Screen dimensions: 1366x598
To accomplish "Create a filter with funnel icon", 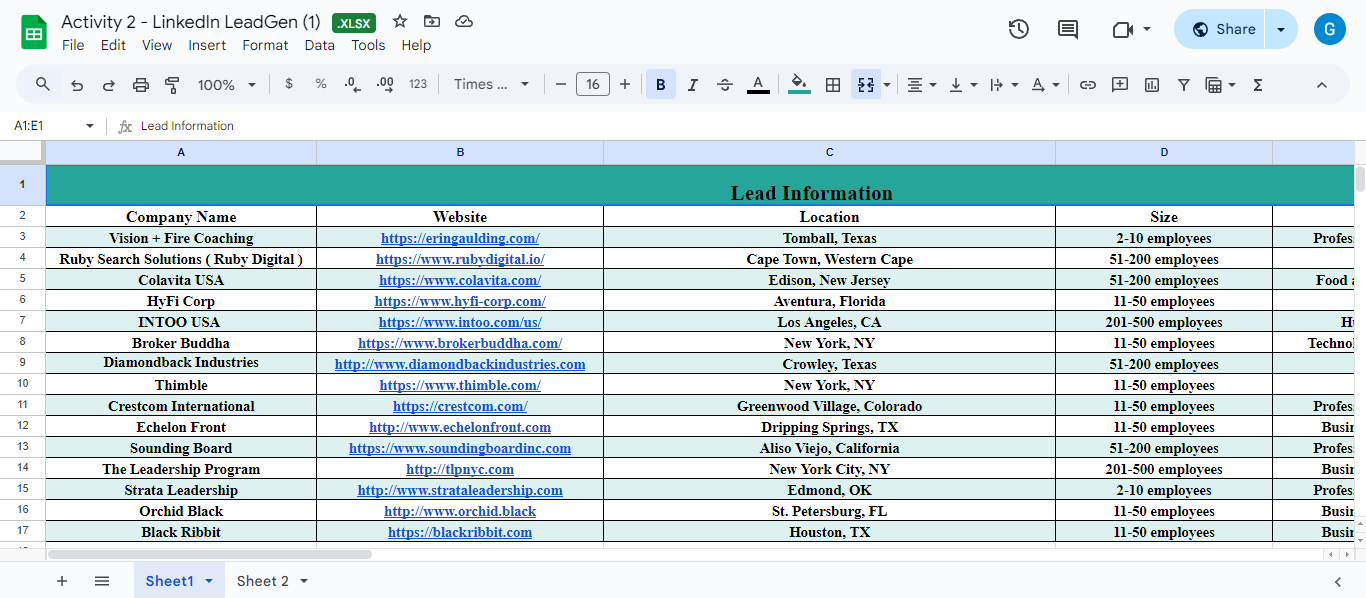I will [1184, 85].
